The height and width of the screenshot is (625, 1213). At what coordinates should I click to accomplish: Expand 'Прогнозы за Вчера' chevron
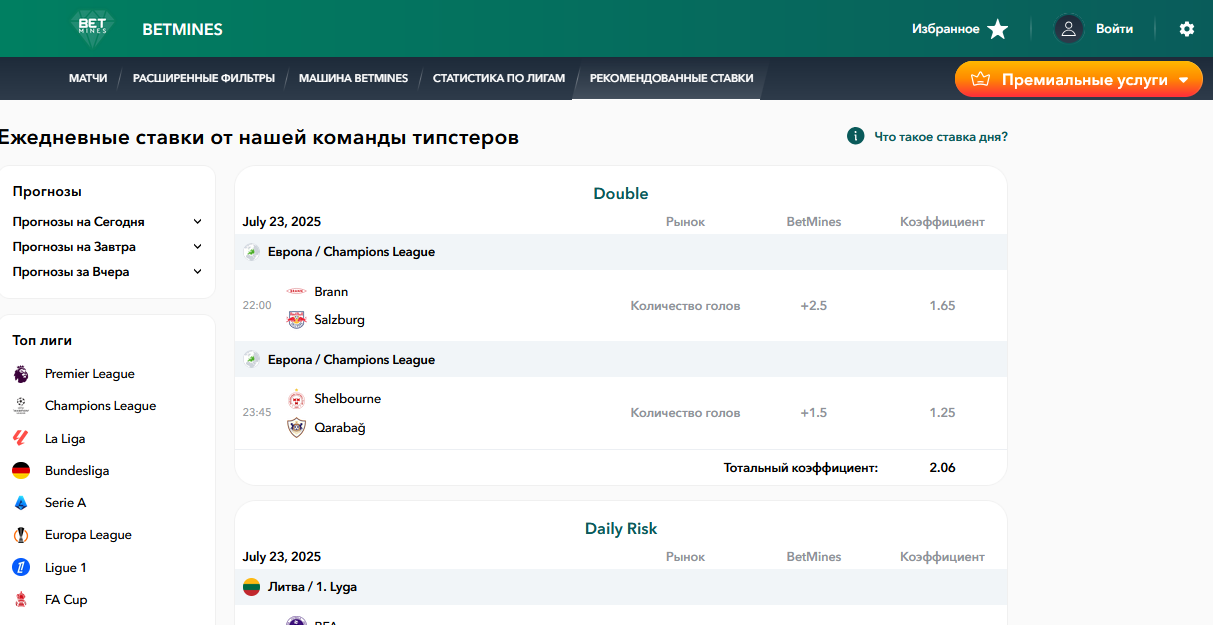pyautogui.click(x=198, y=272)
